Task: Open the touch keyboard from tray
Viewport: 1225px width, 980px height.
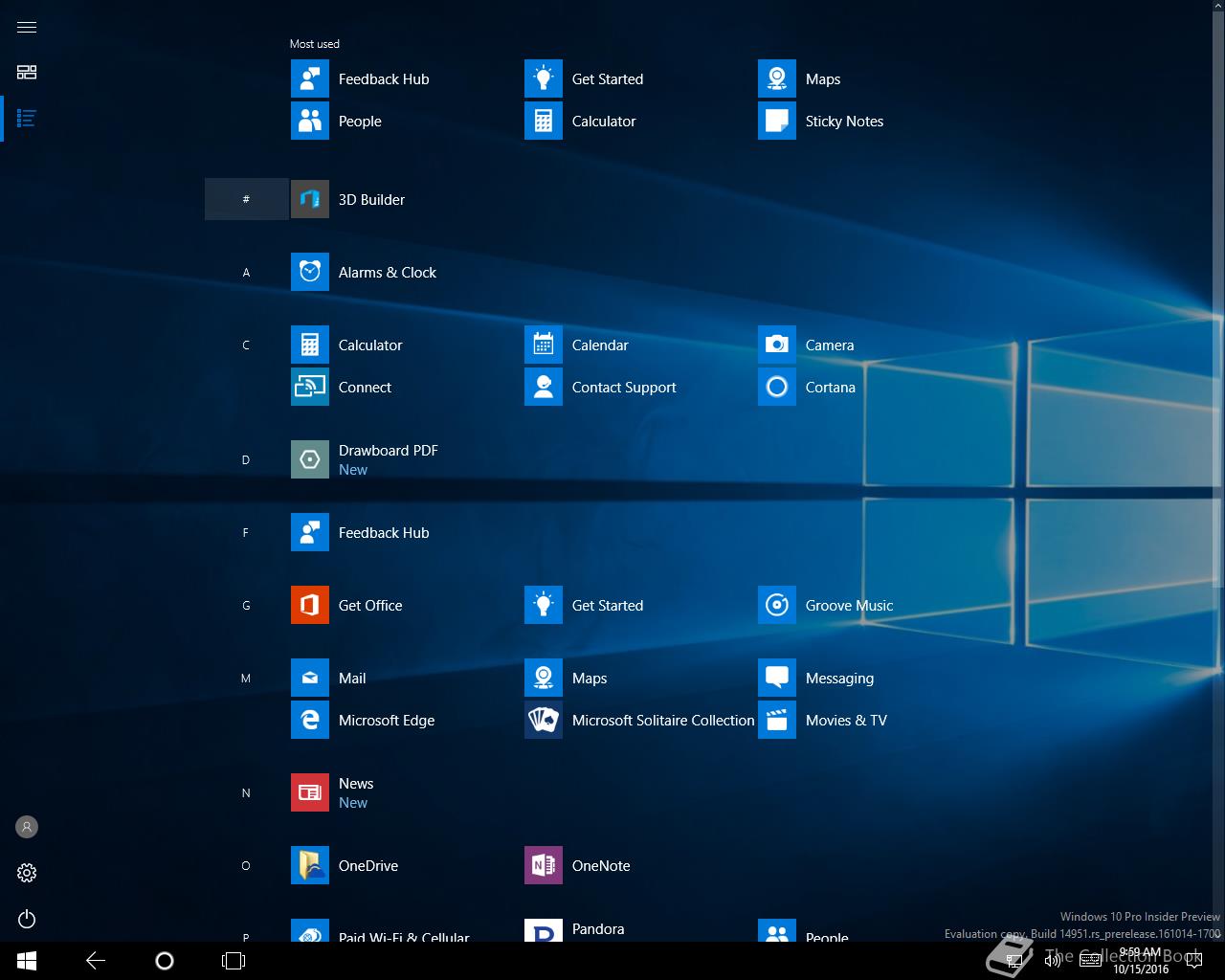Action: point(1090,961)
